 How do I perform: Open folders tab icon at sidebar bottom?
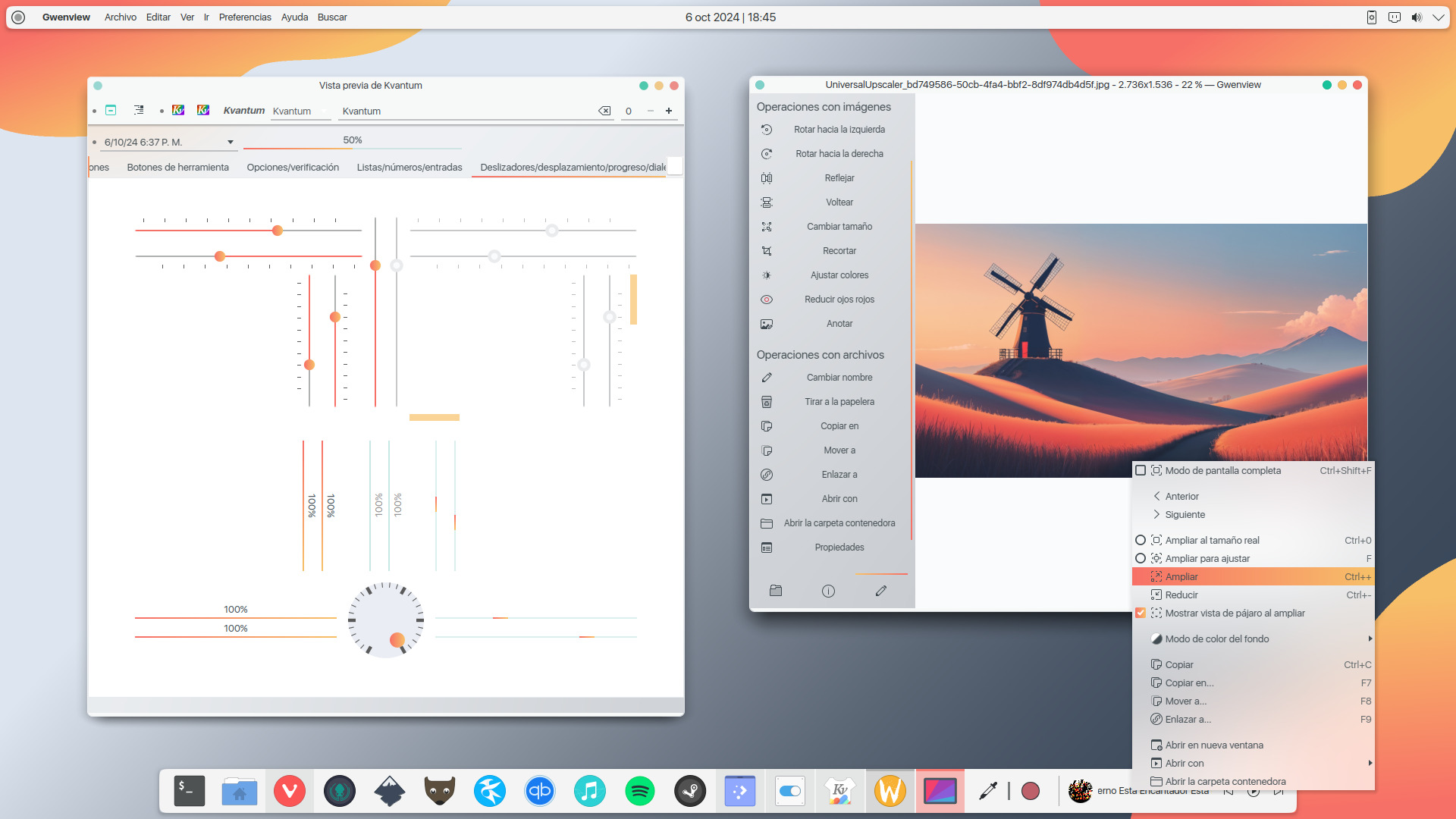point(776,591)
